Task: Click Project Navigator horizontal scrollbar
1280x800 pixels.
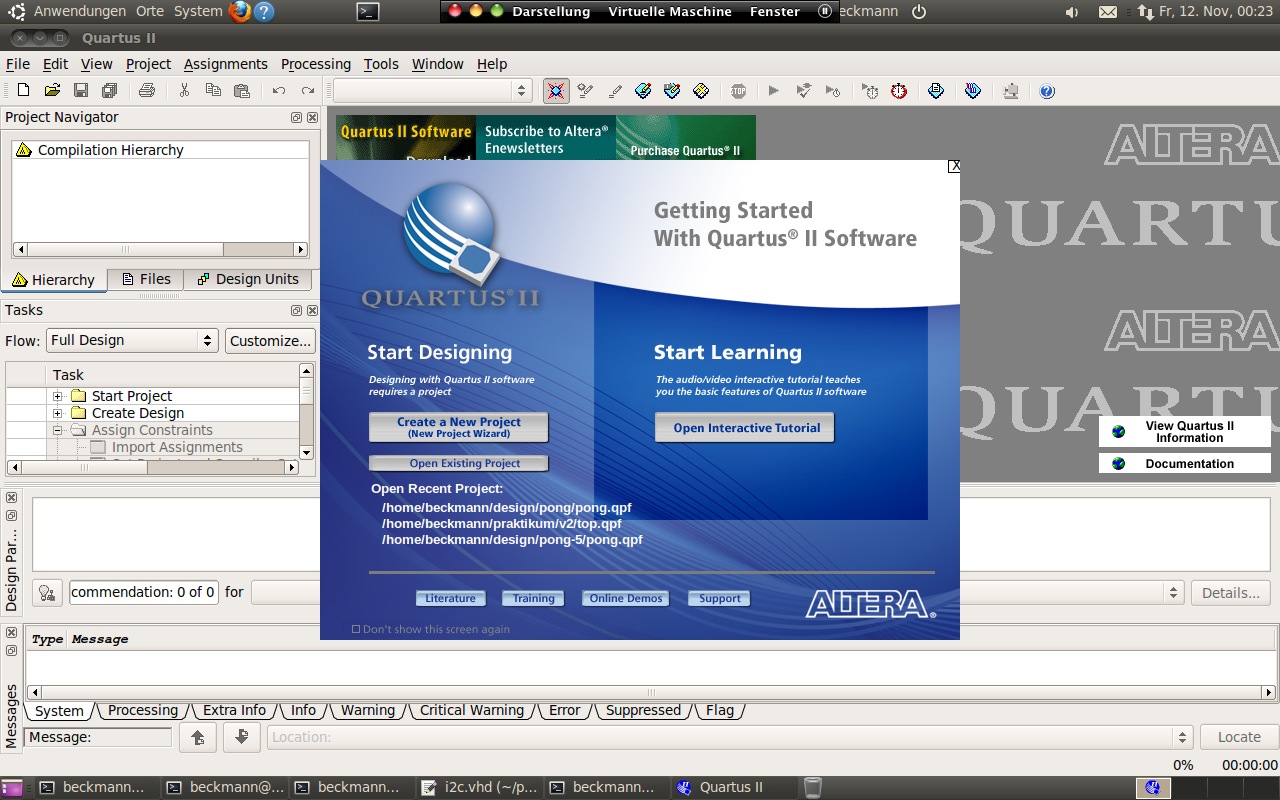Action: pos(160,250)
